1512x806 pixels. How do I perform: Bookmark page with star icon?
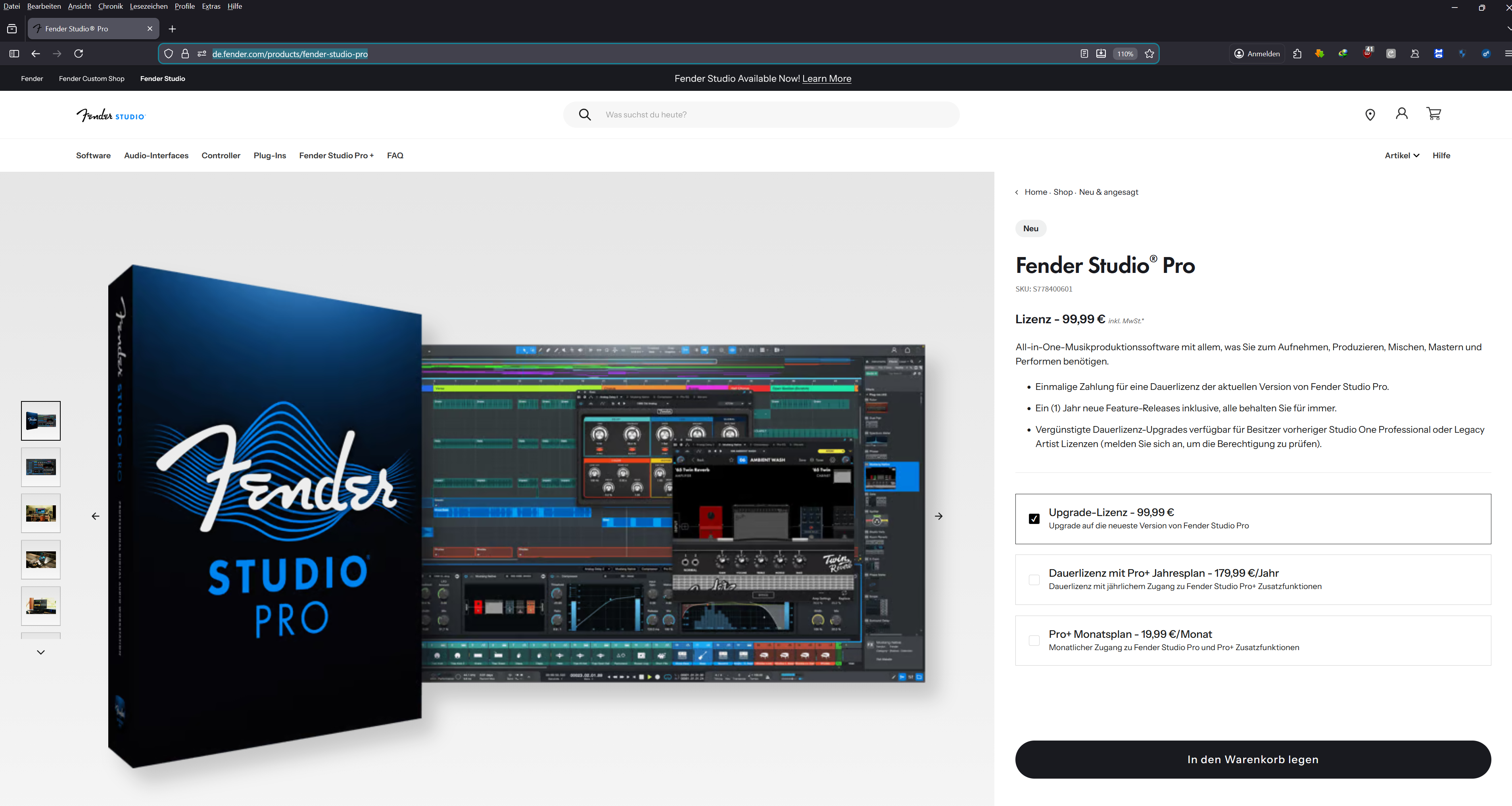coord(1149,54)
